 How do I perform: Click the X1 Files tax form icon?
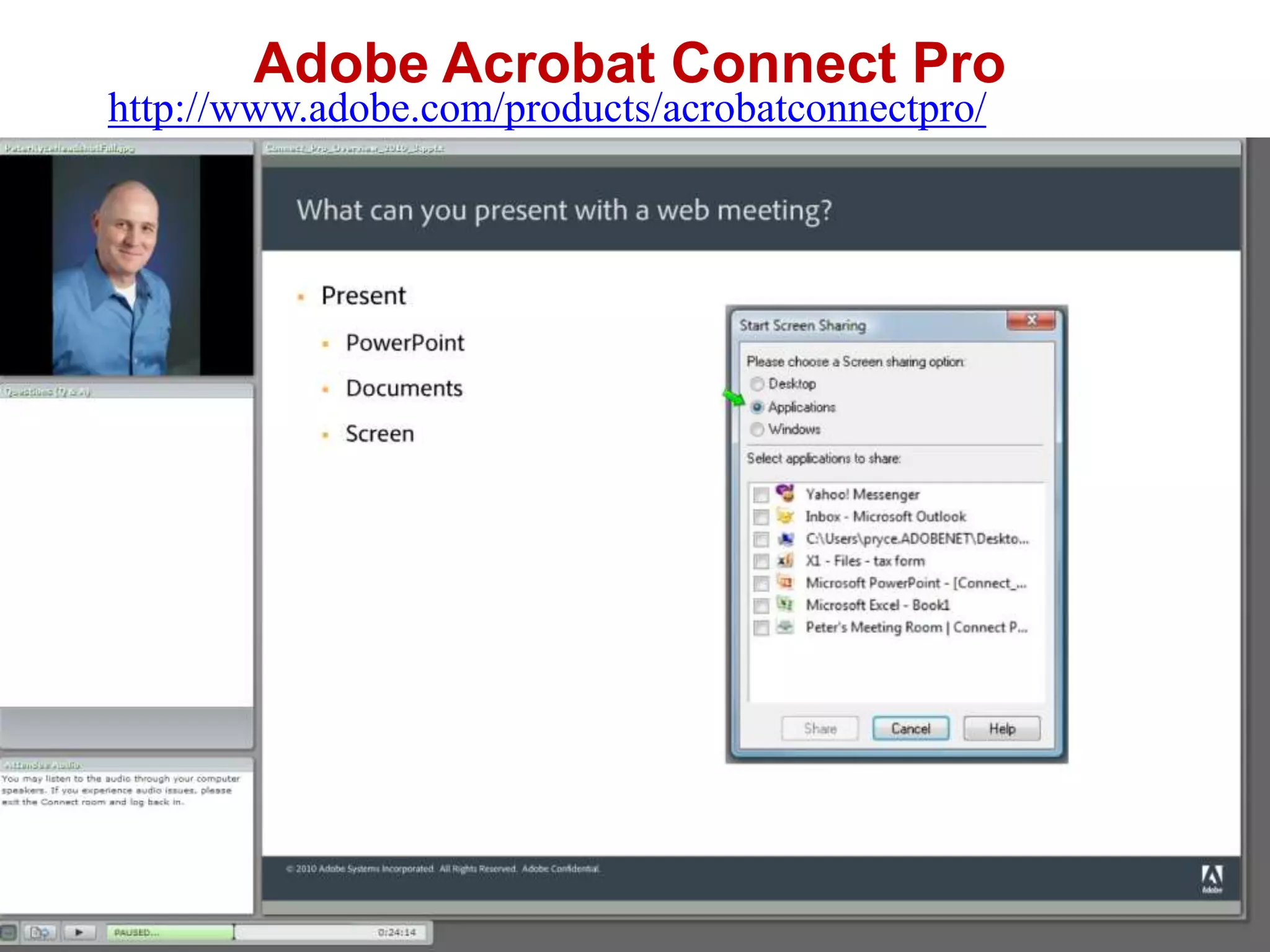(786, 561)
